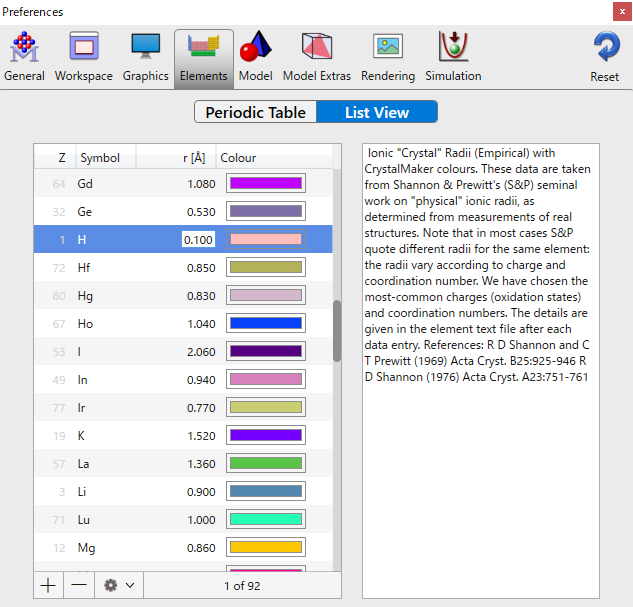The height and width of the screenshot is (607, 633).
Task: Open the General preferences pane
Action: [x=24, y=57]
